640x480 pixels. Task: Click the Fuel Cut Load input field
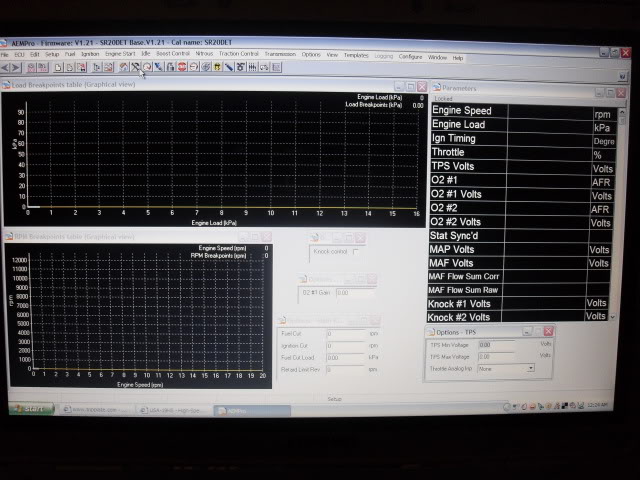pyautogui.click(x=345, y=358)
